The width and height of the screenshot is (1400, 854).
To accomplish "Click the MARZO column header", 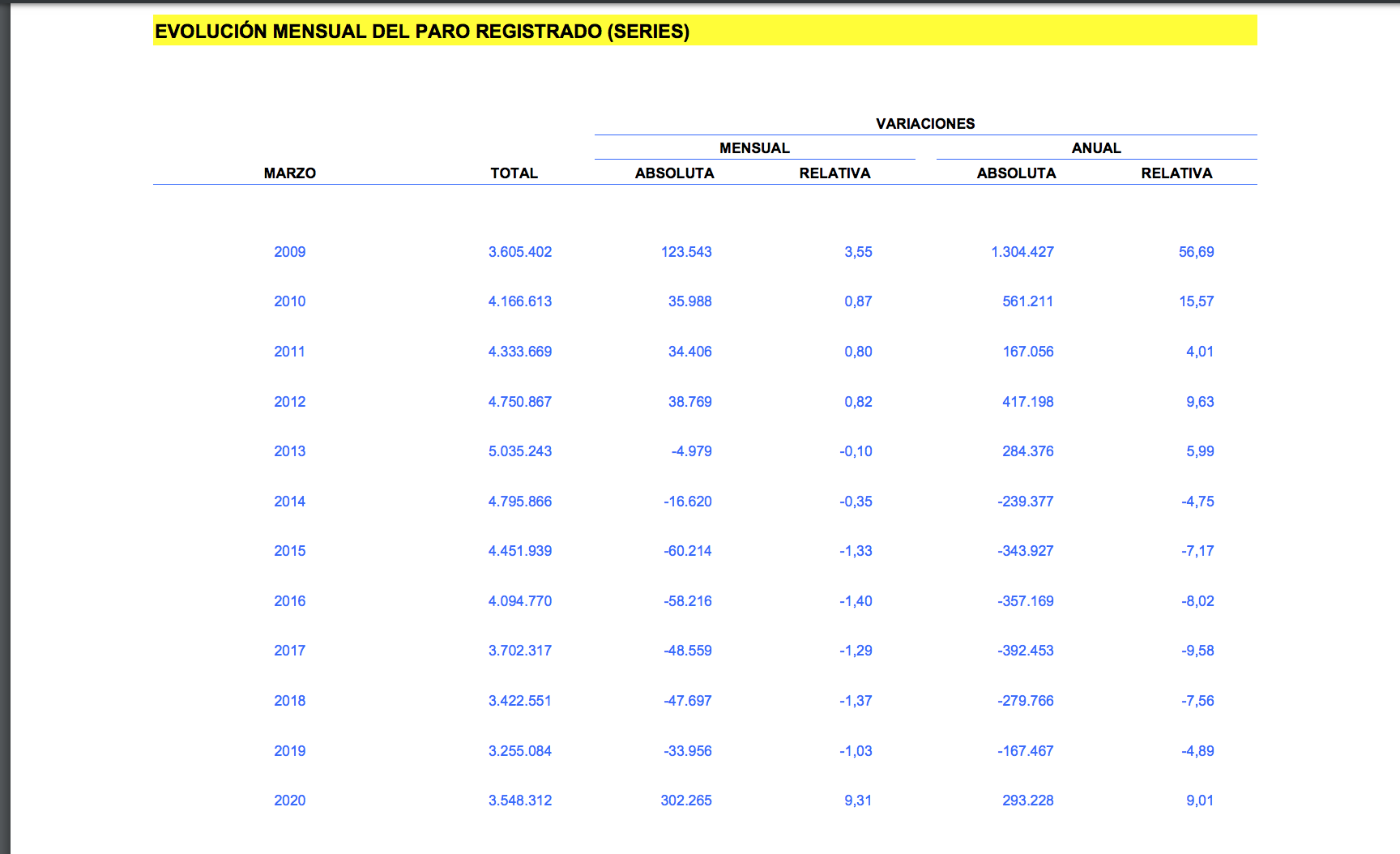I will click(289, 173).
